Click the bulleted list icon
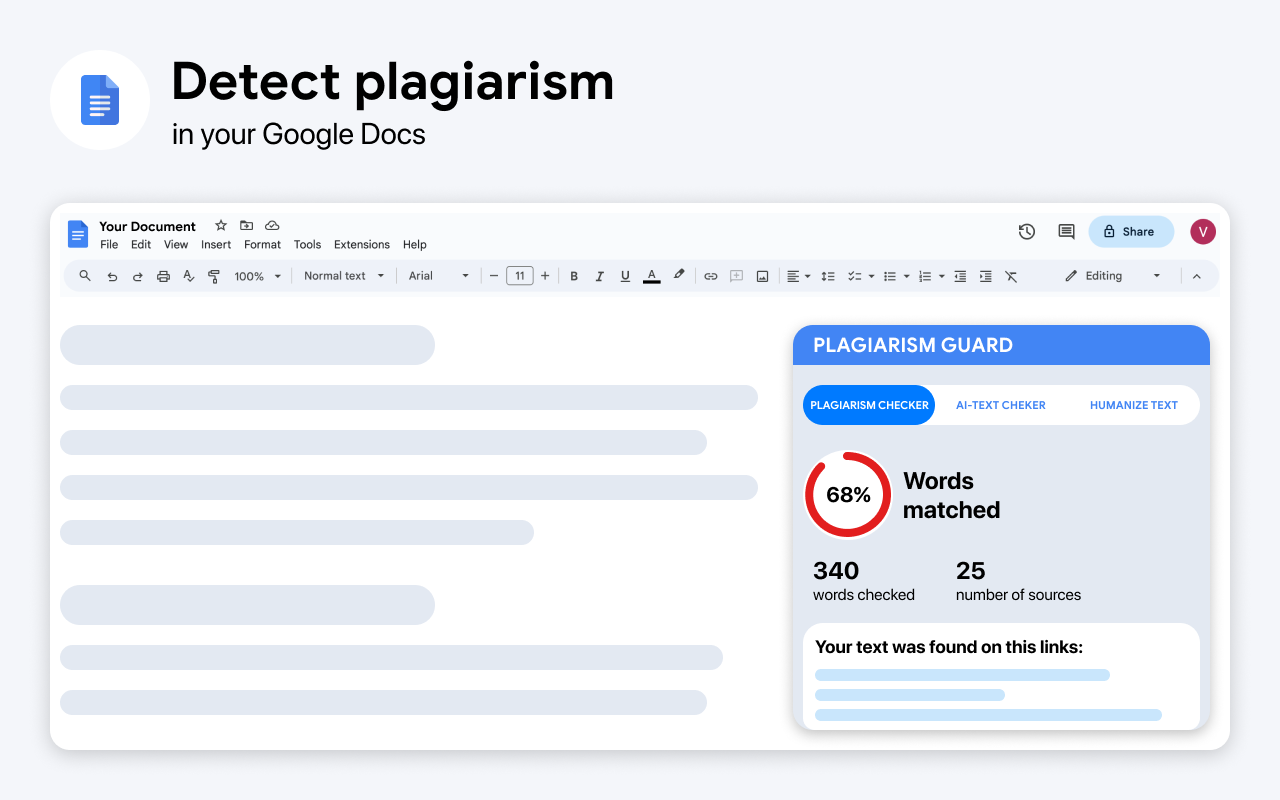This screenshot has height=800, width=1280. pyautogui.click(x=889, y=276)
